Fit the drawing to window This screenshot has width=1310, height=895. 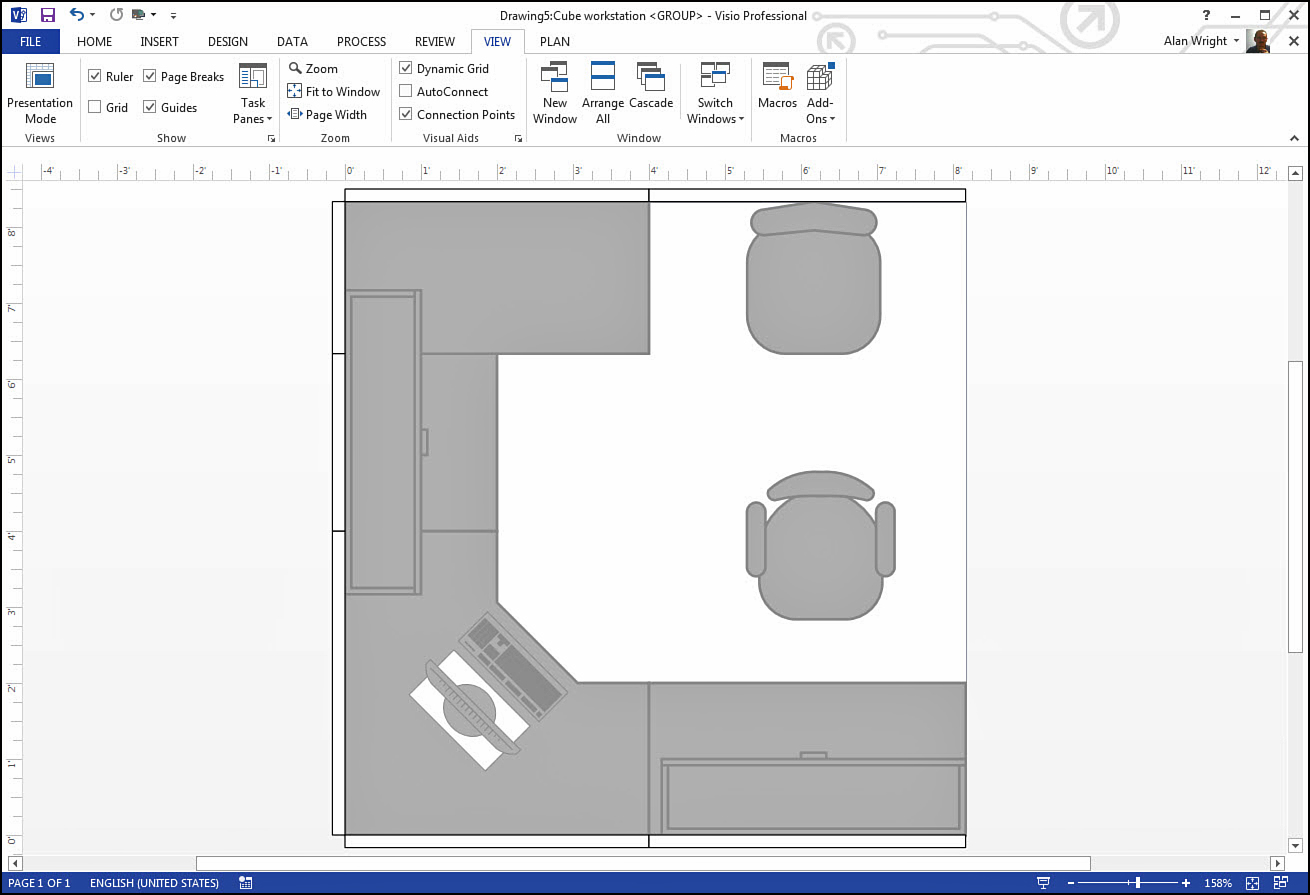pos(334,91)
